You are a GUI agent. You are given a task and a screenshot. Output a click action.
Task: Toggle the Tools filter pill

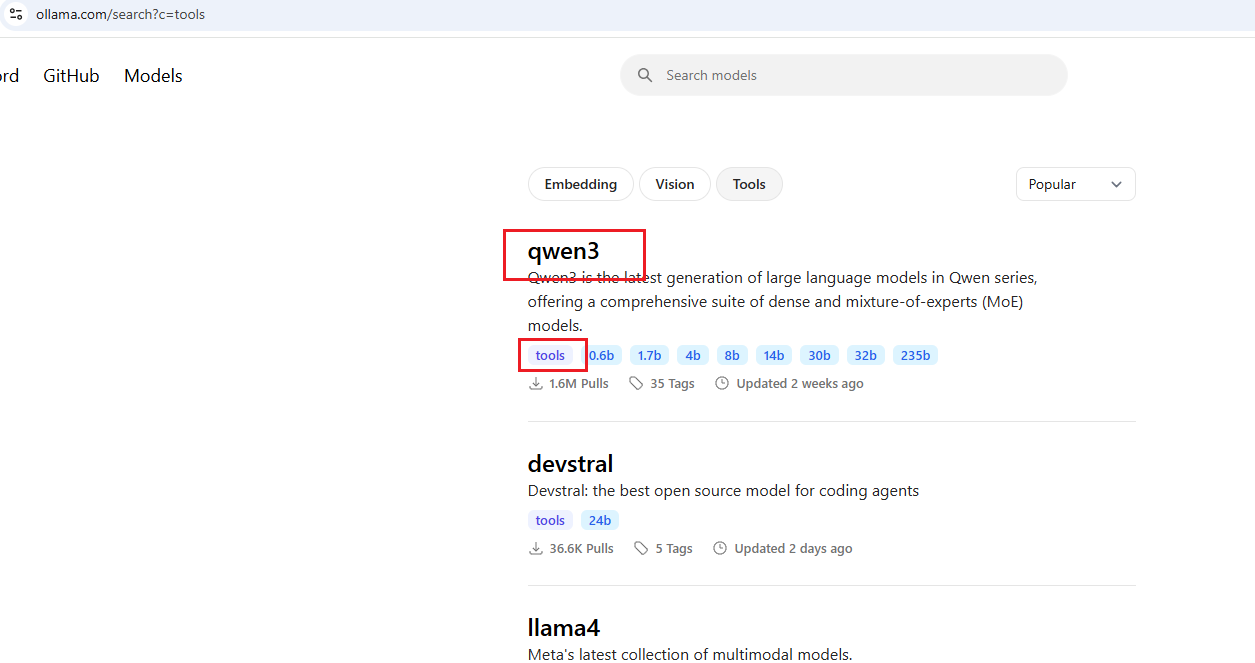click(749, 184)
